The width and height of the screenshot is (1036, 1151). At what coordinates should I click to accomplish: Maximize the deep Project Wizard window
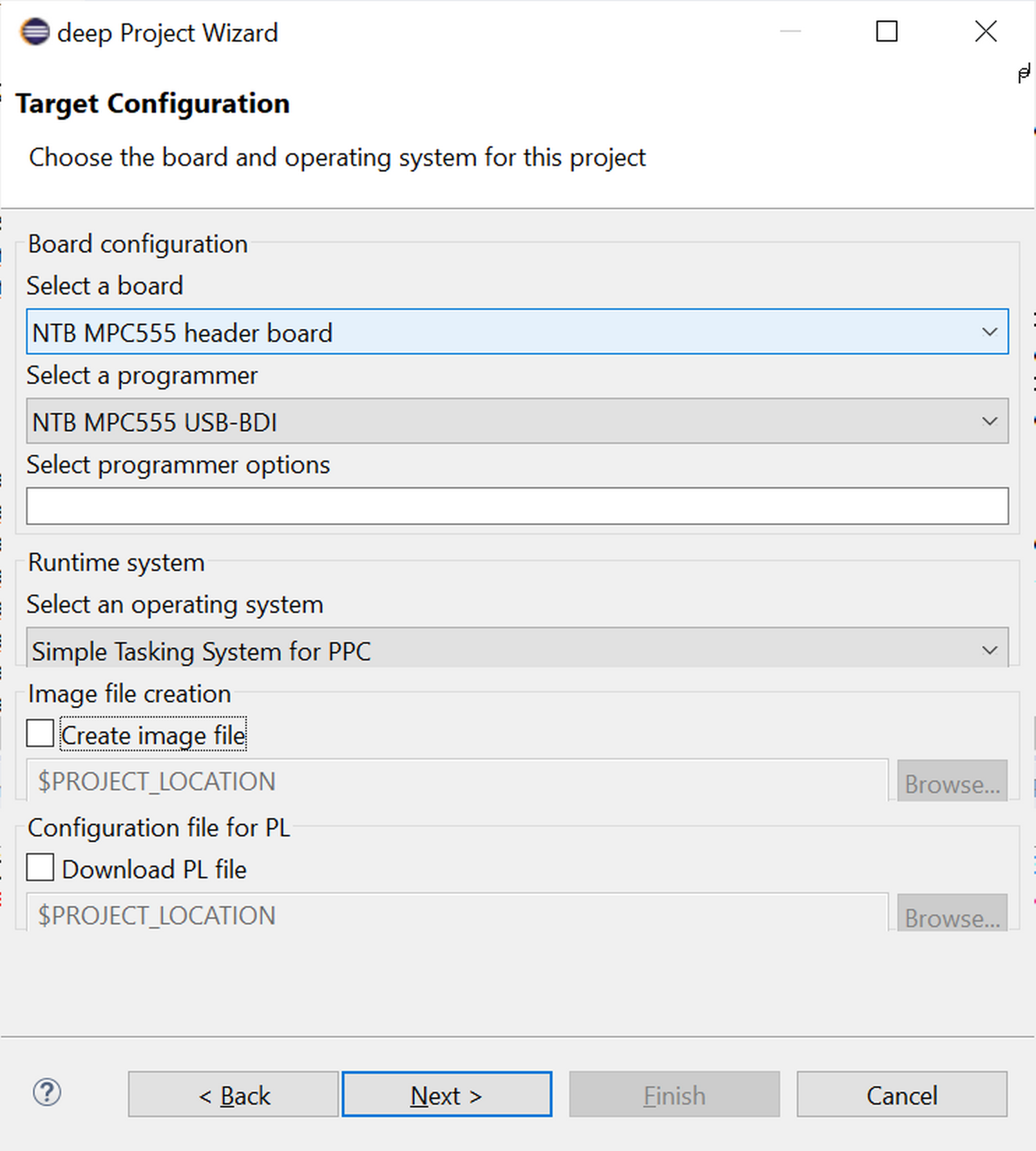click(x=886, y=32)
